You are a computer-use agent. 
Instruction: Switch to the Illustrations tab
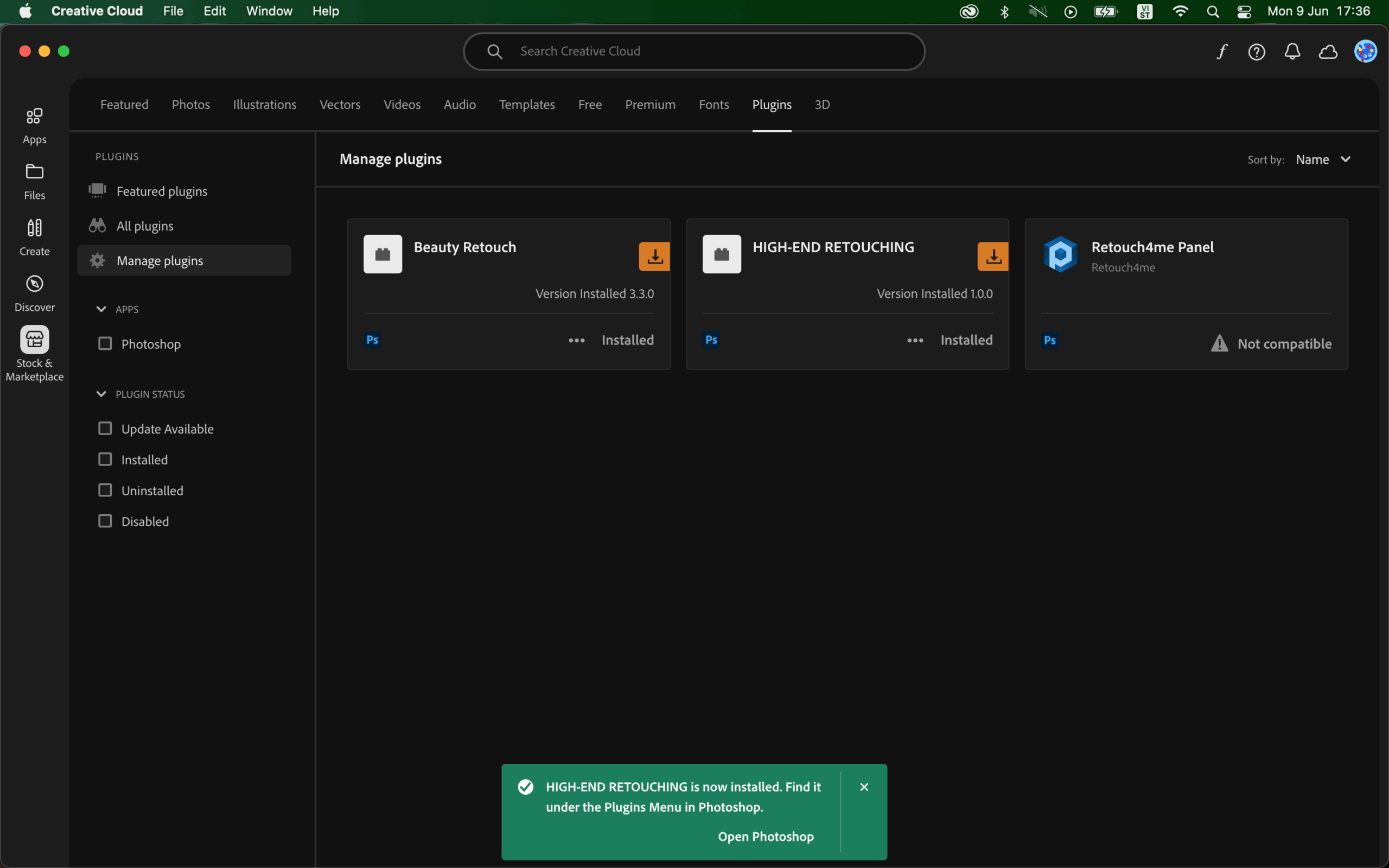265,105
